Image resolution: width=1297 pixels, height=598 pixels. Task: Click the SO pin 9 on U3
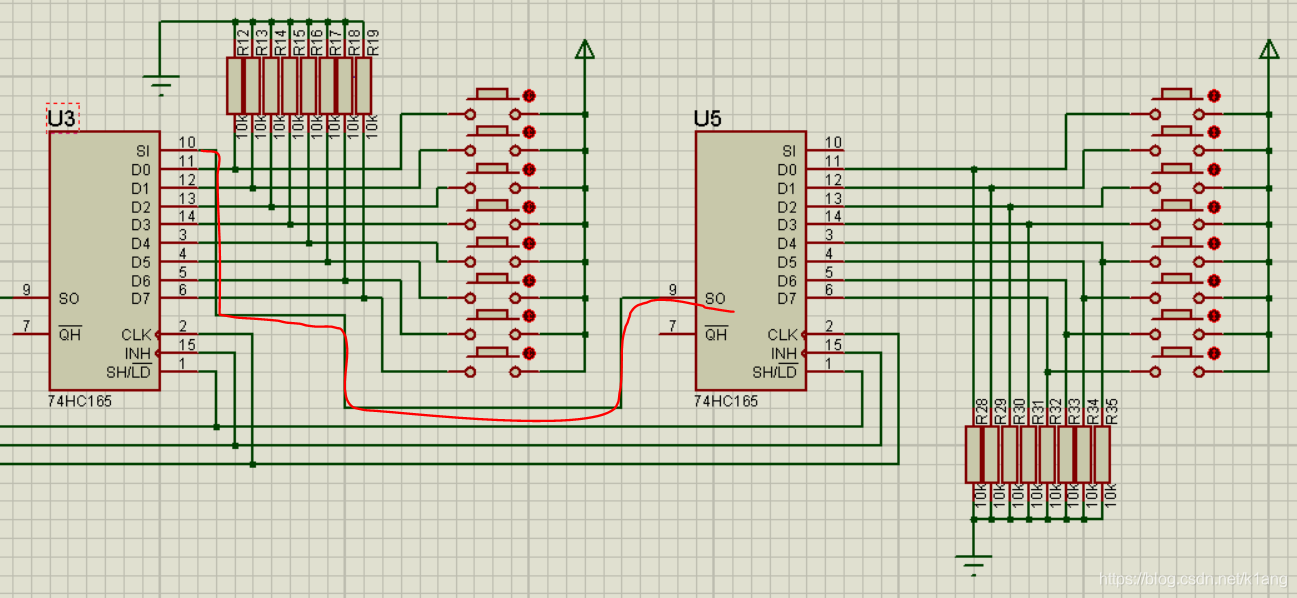(31, 297)
